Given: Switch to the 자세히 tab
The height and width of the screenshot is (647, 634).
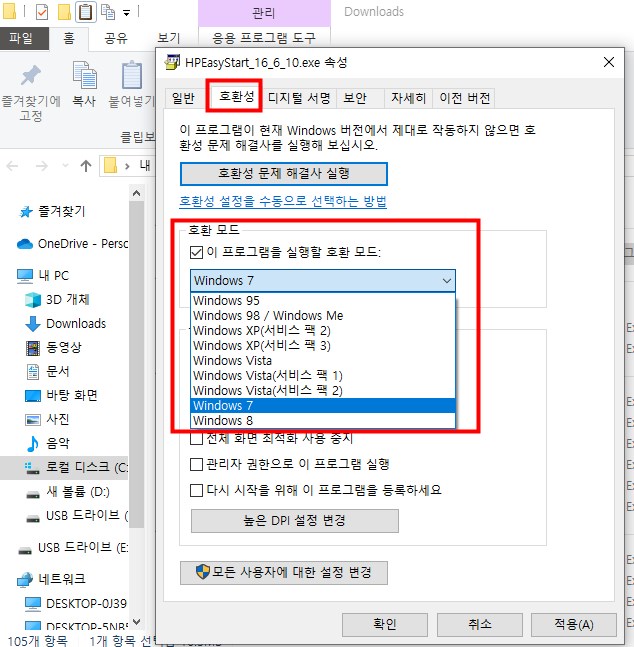Looking at the screenshot, I should click(x=408, y=98).
